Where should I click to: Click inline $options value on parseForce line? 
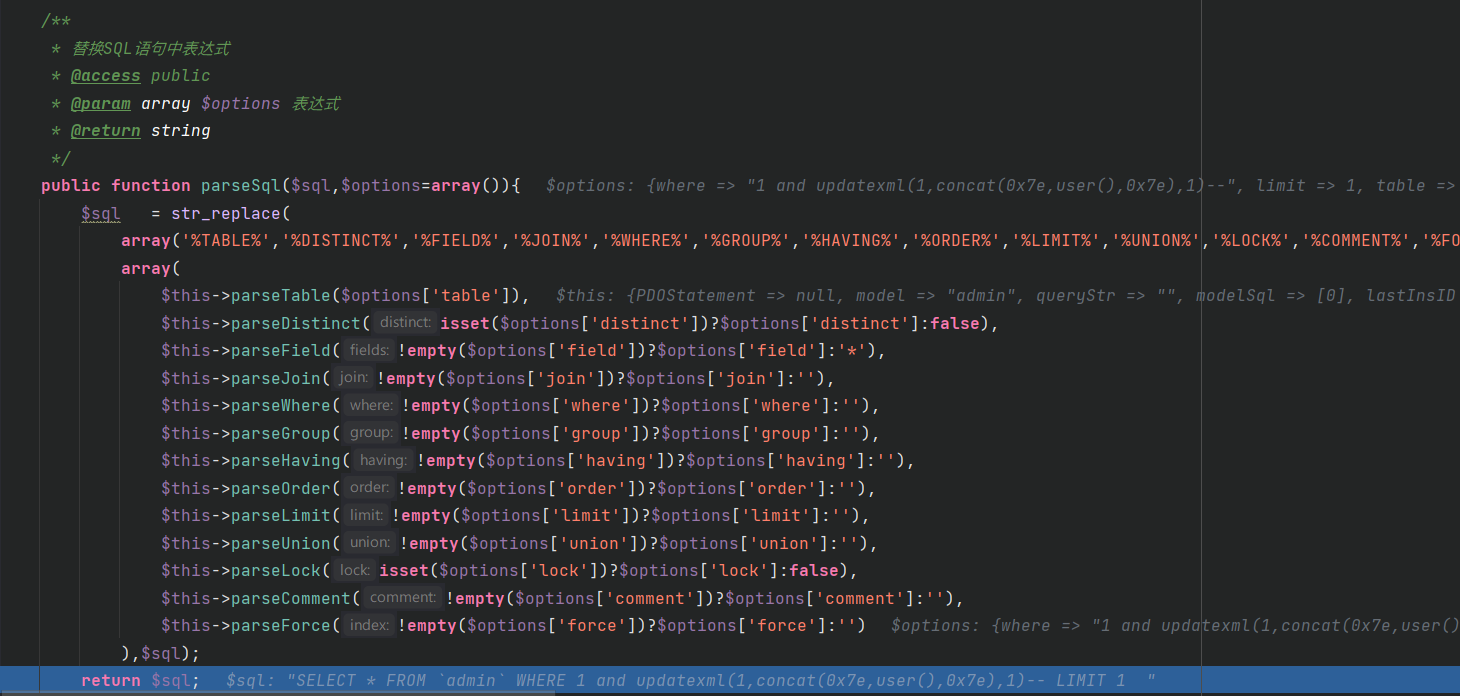coord(1175,626)
